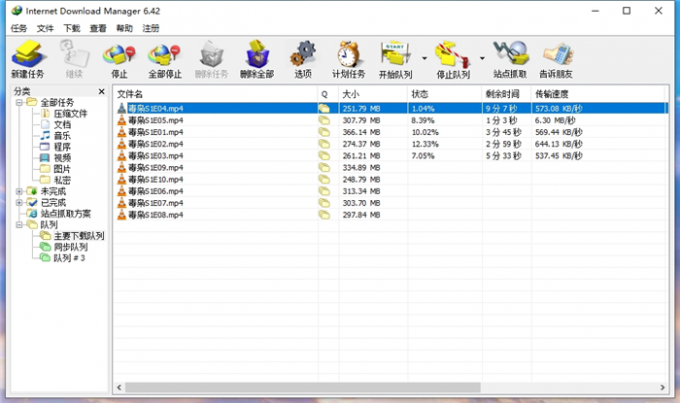Select the 毒枭S1E03.mp4 download row
The image size is (680, 403).
(391, 156)
